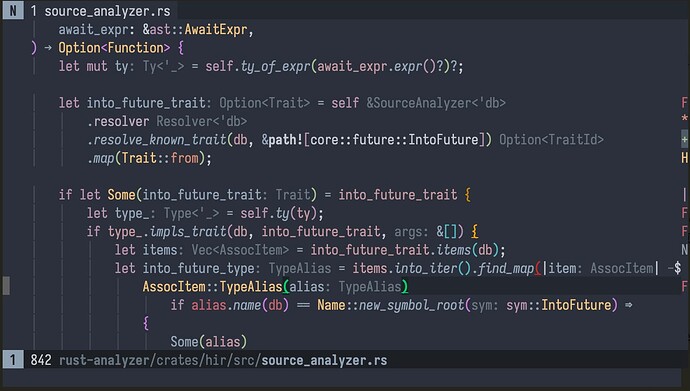Click the H marker on the .map row
This screenshot has height=391, width=690.
pyautogui.click(x=684, y=158)
